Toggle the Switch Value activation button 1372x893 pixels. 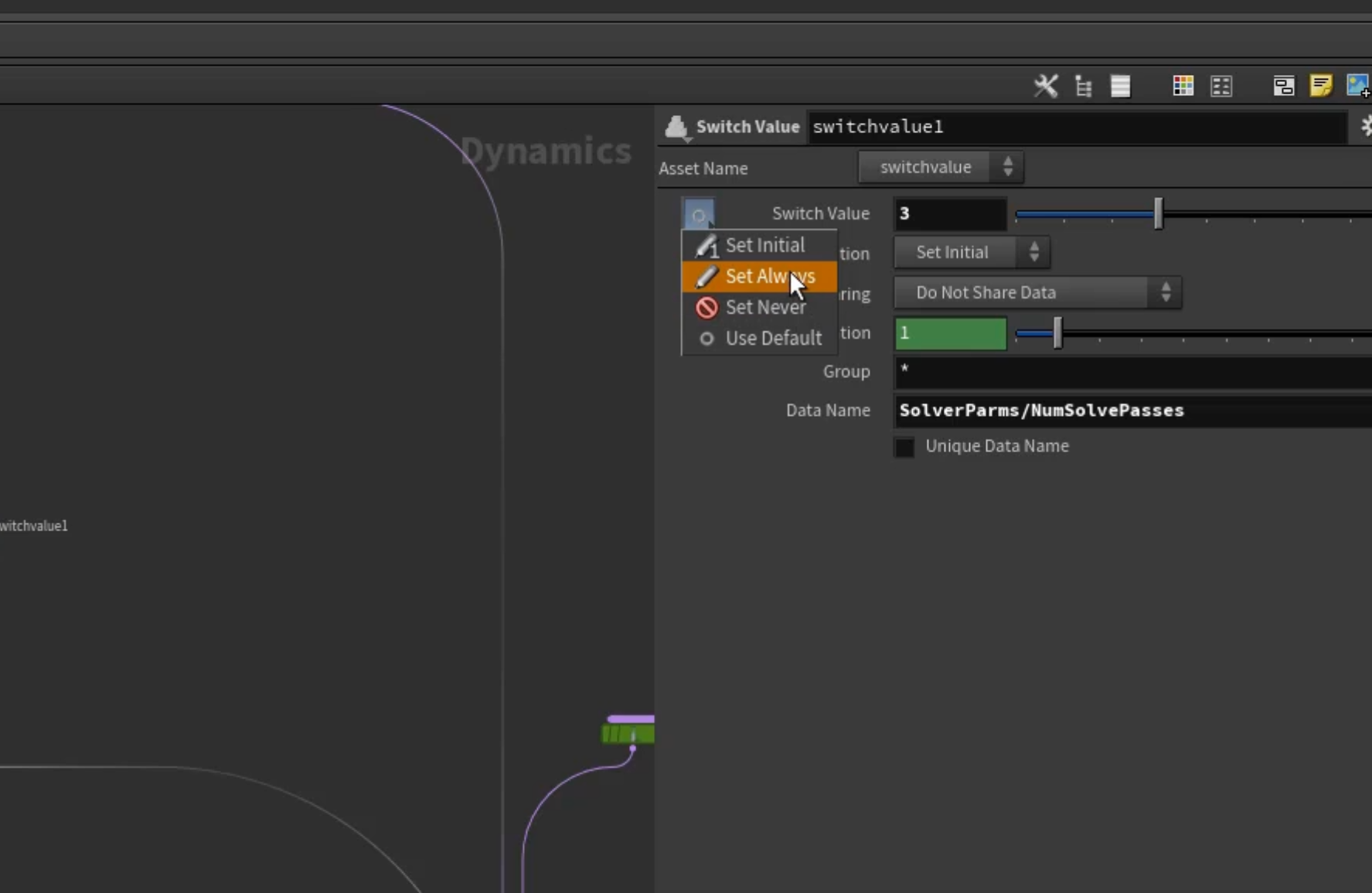pyautogui.click(x=699, y=214)
